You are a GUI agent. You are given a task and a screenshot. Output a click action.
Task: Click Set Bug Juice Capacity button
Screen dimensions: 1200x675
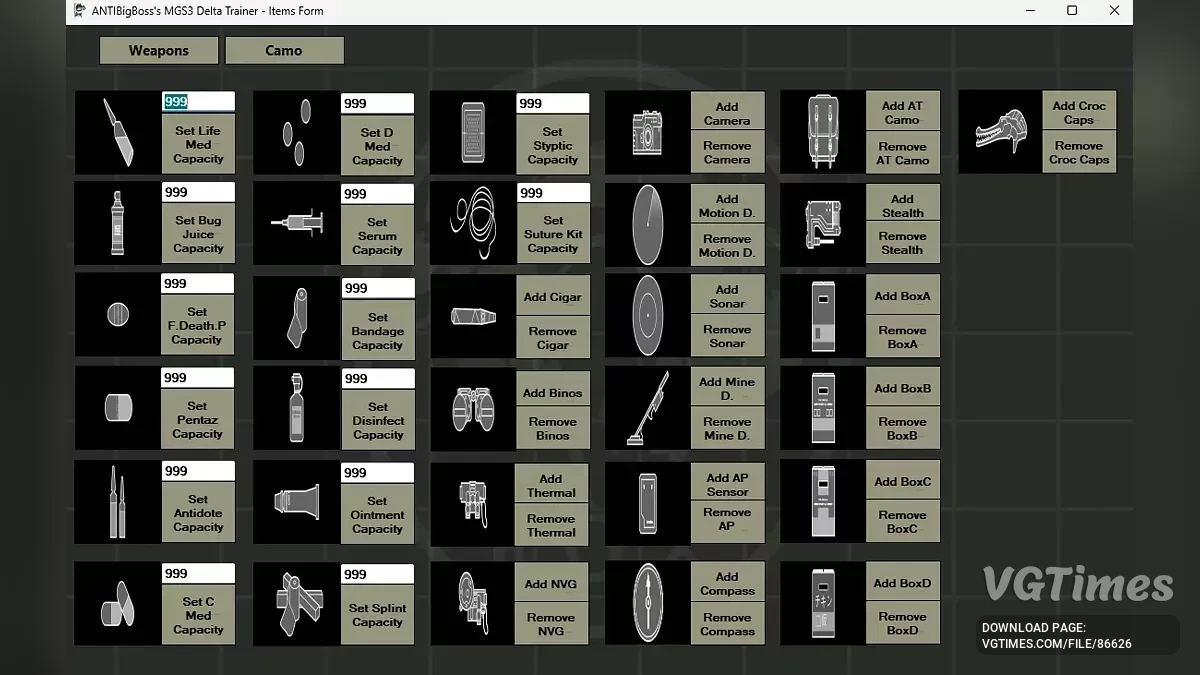(x=198, y=235)
